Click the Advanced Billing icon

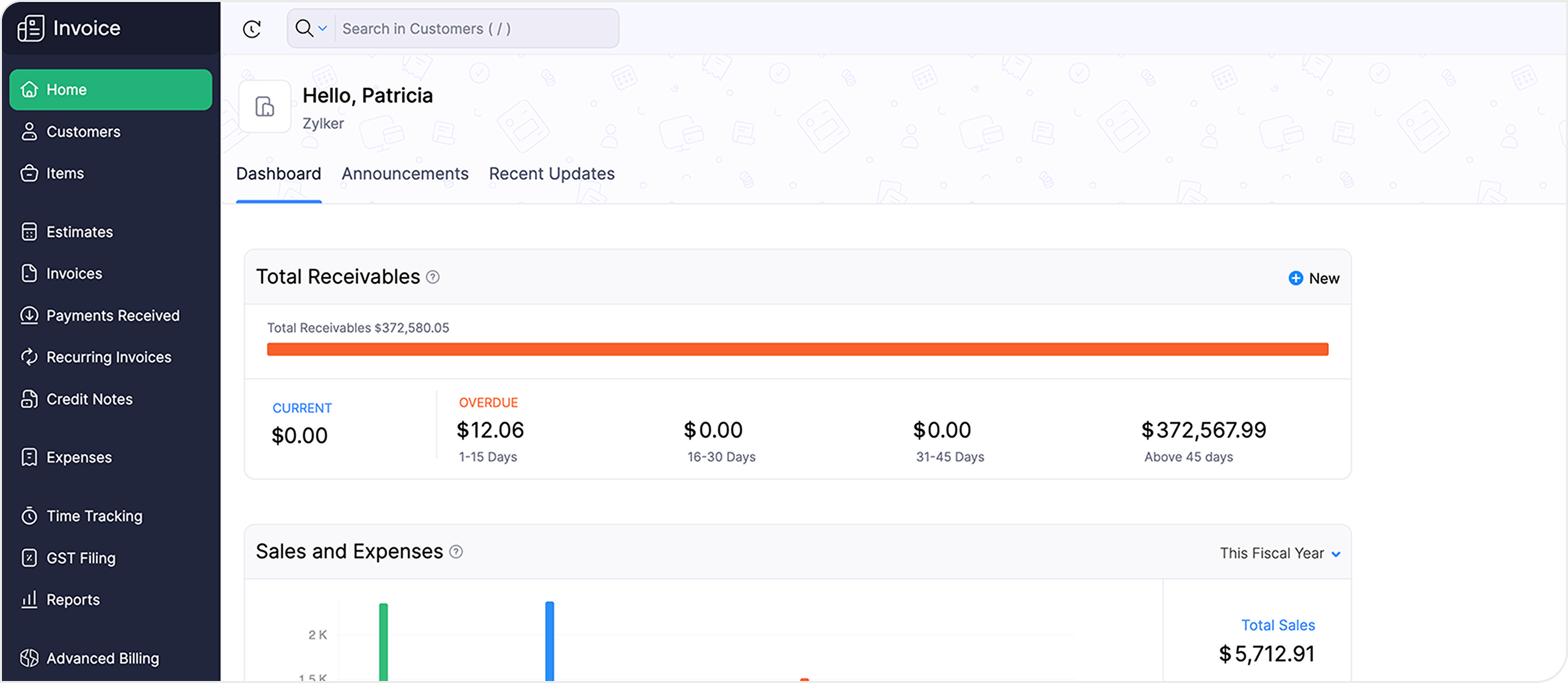click(x=29, y=658)
